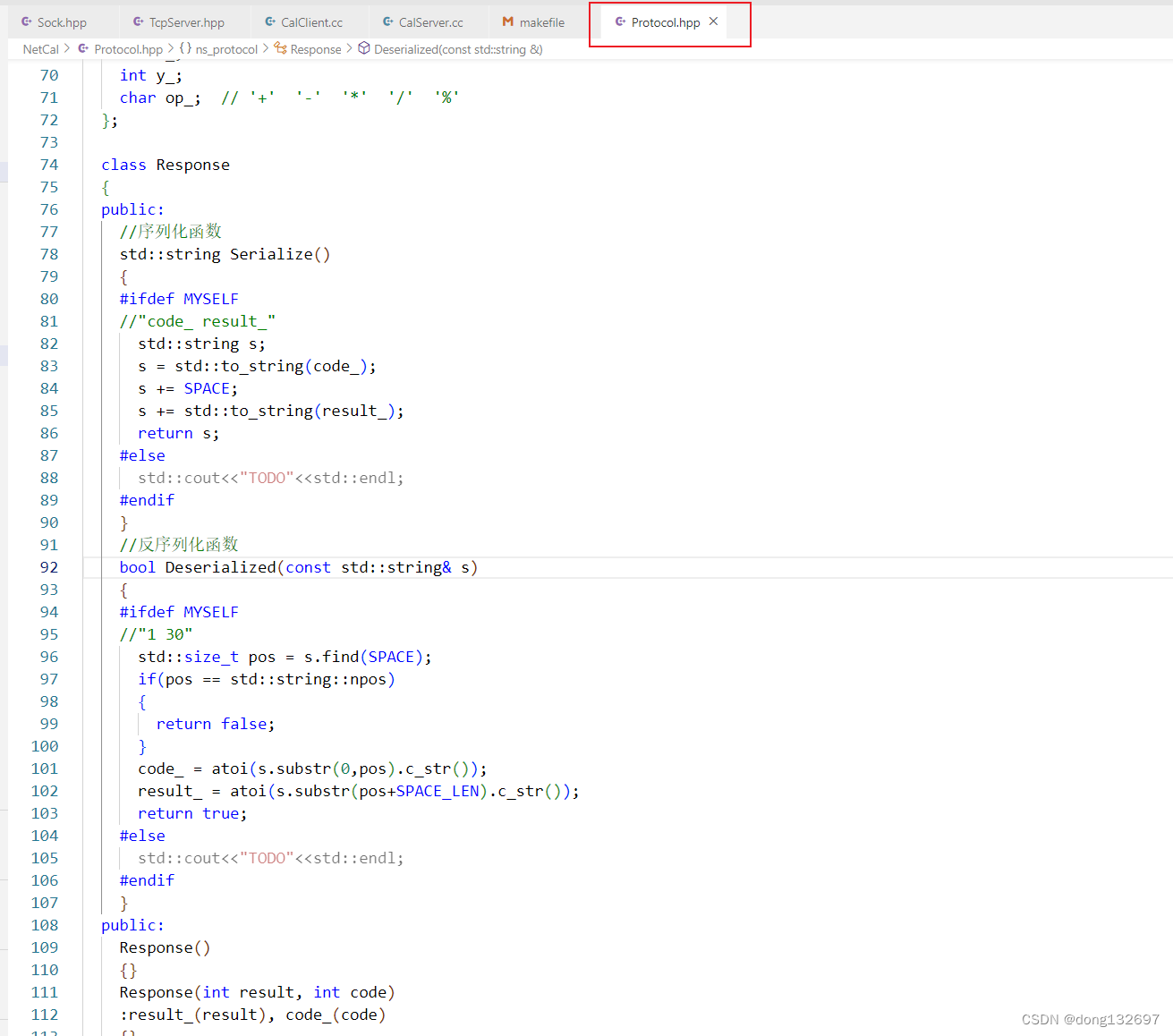The width and height of the screenshot is (1173, 1036).
Task: Expand the ns_protocol namespace breadcrumb
Action: click(x=226, y=49)
